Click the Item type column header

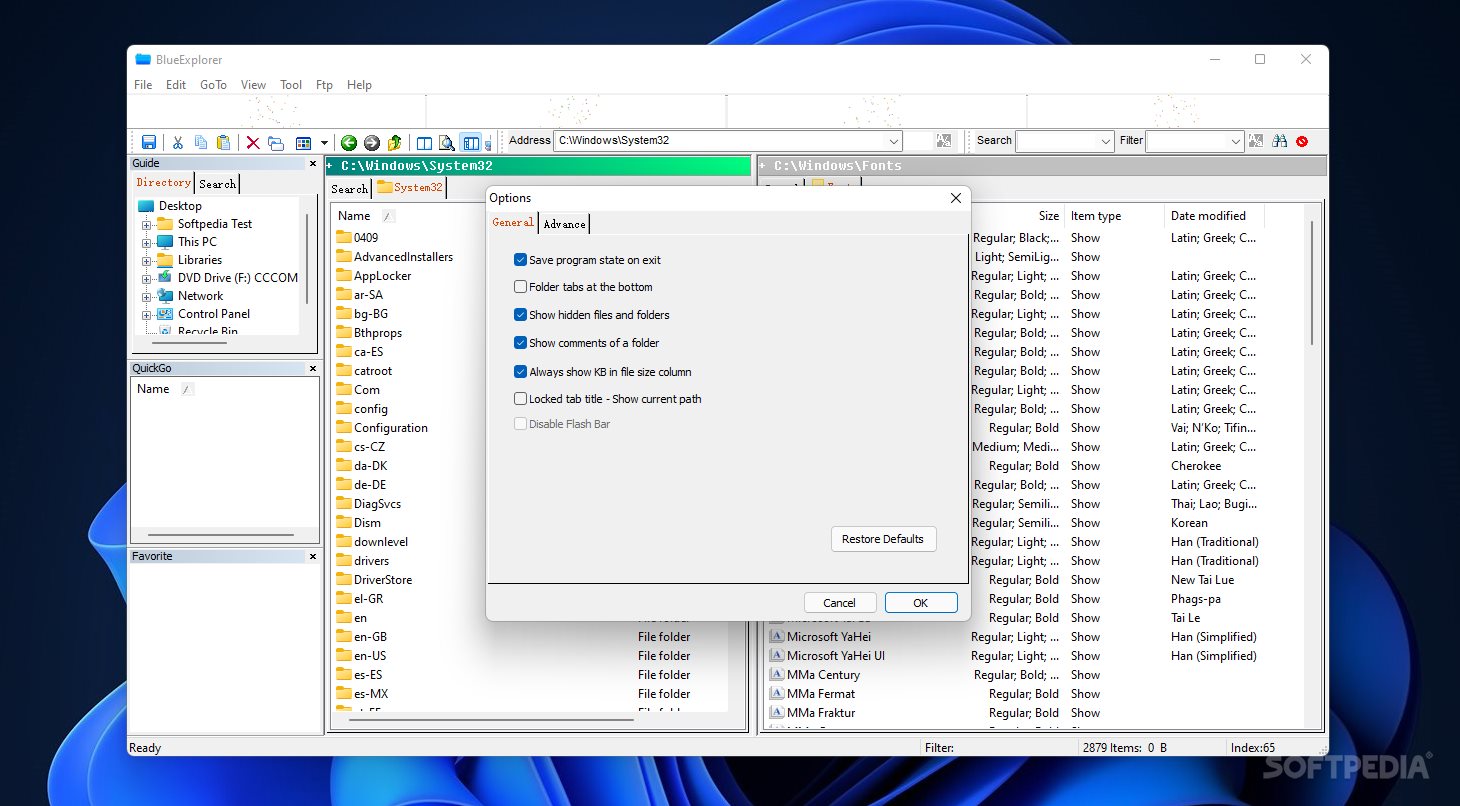[1096, 216]
